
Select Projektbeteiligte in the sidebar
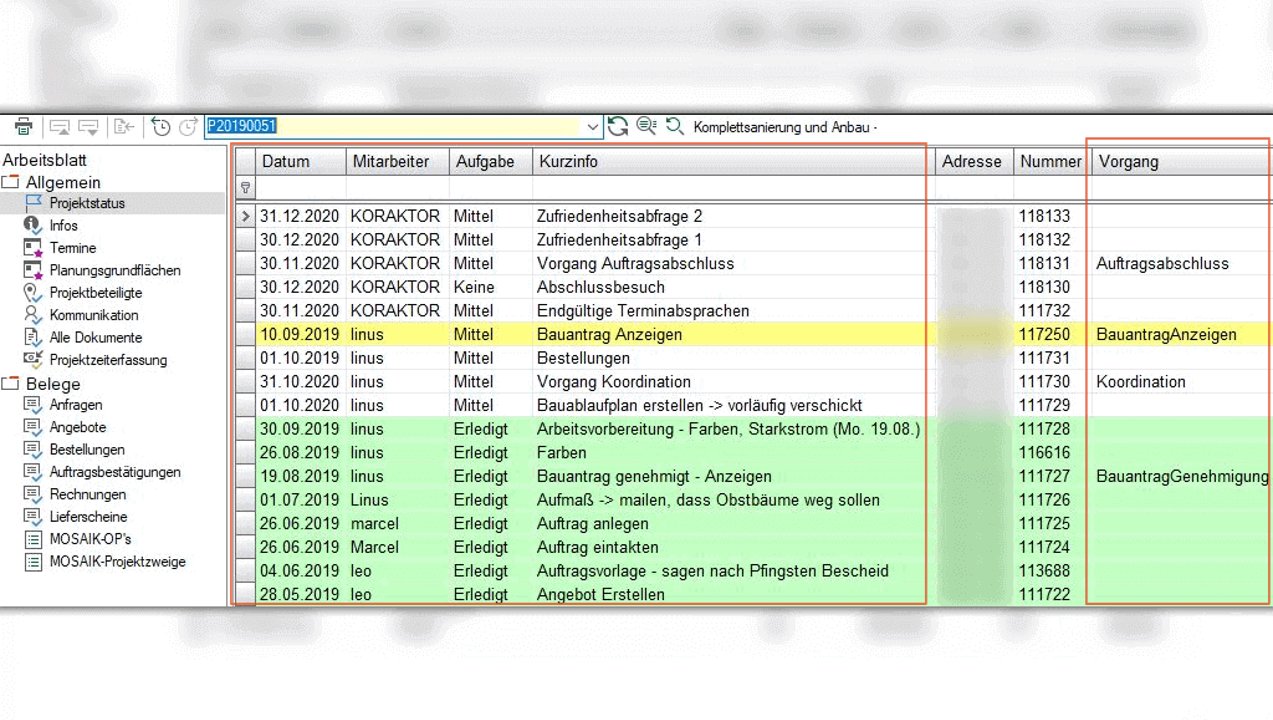(95, 293)
